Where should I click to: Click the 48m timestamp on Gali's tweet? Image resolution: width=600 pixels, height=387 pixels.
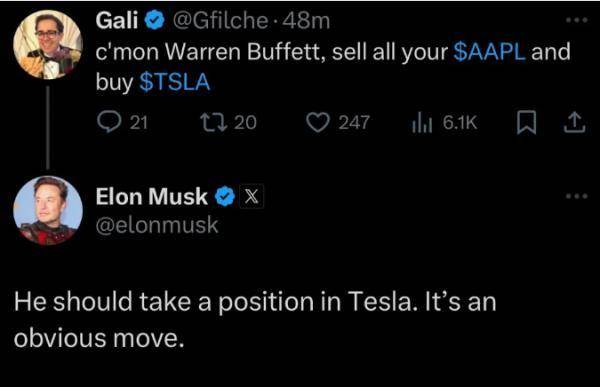point(305,21)
